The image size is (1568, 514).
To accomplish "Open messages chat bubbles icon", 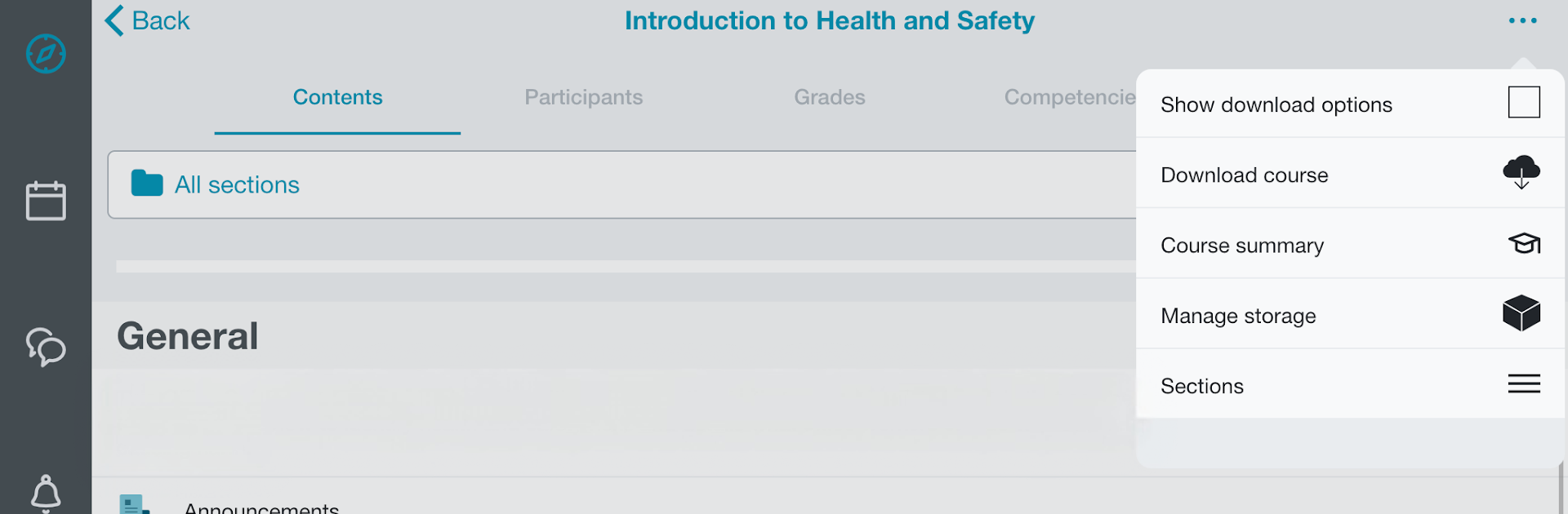I will [x=46, y=347].
